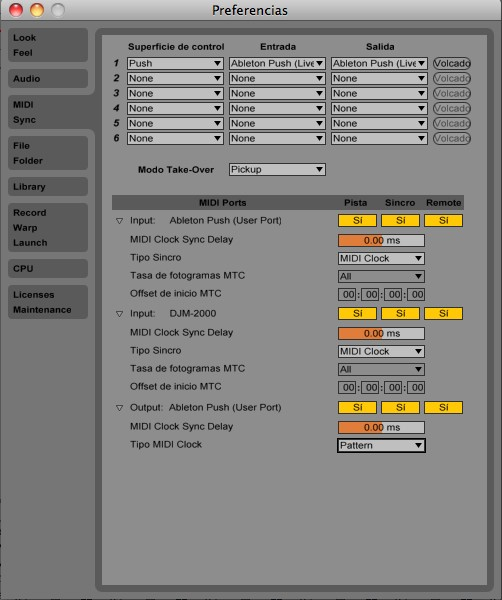The width and height of the screenshot is (502, 600).
Task: Toggle Remote for Ableton Push output
Action: [443, 407]
